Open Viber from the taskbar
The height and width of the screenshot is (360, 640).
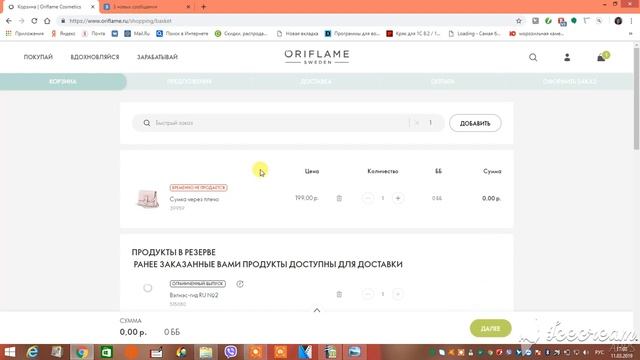pos(231,352)
